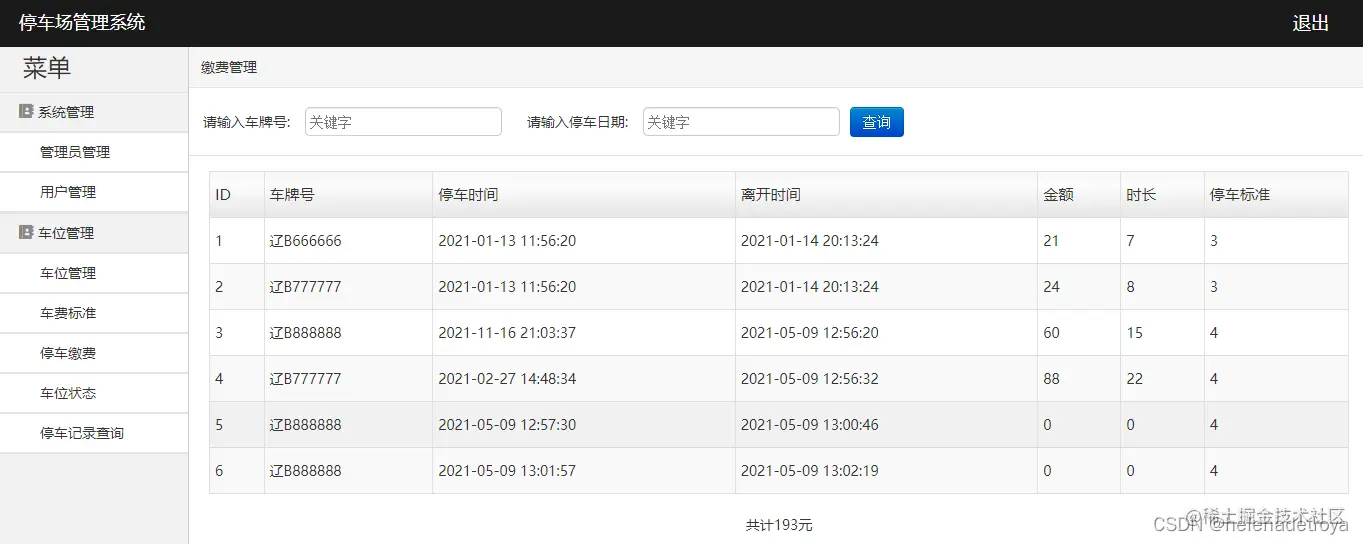
Task: Select plate 辽B888888 in row 5
Action: tap(306, 425)
